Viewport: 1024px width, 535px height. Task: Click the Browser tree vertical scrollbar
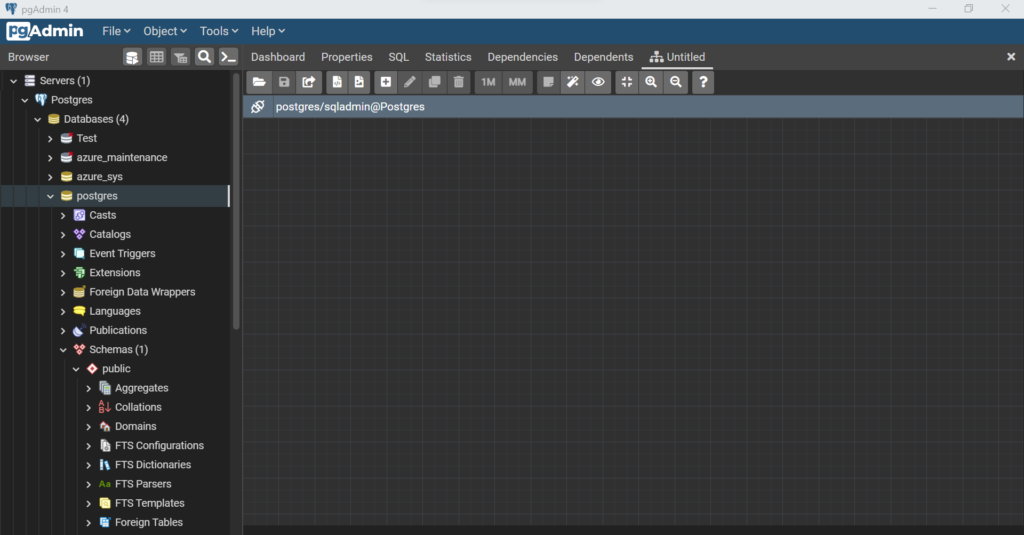tap(236, 201)
